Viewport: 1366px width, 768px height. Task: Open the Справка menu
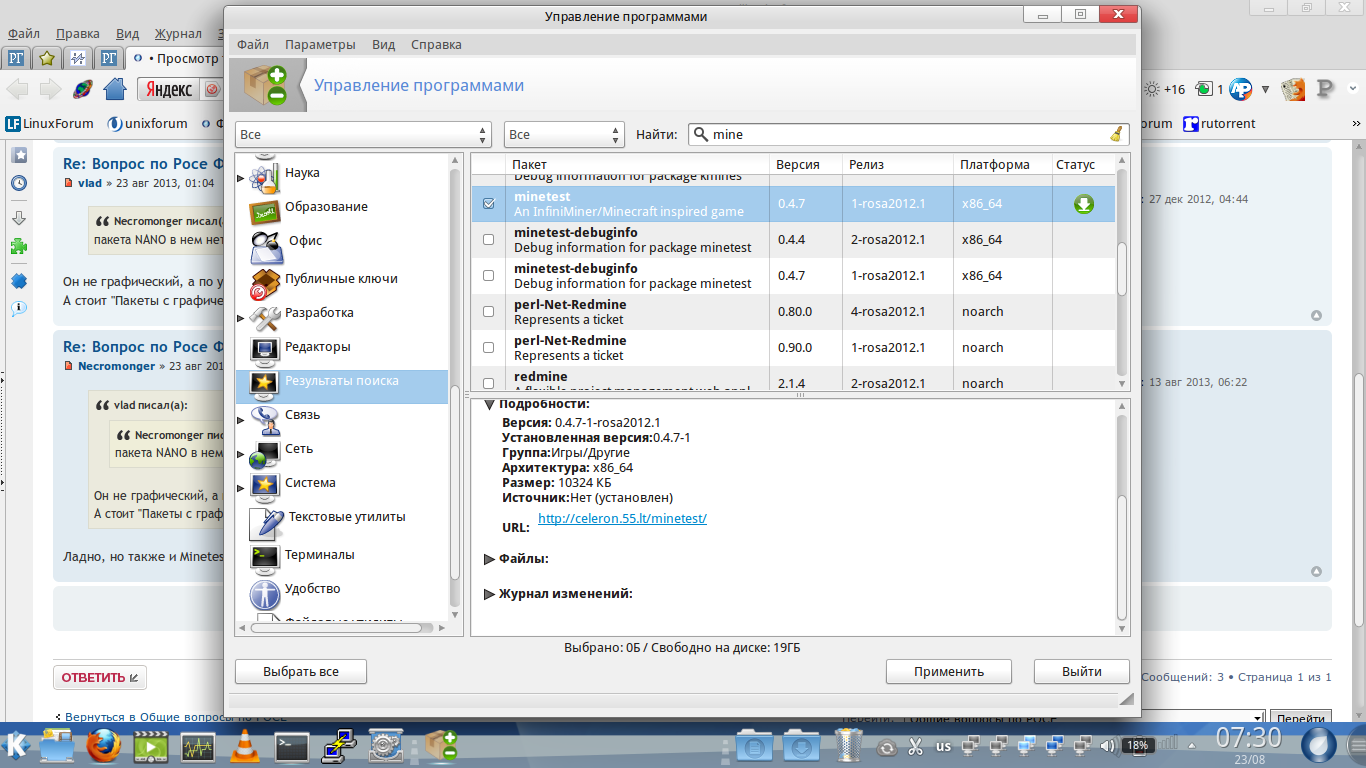point(436,45)
